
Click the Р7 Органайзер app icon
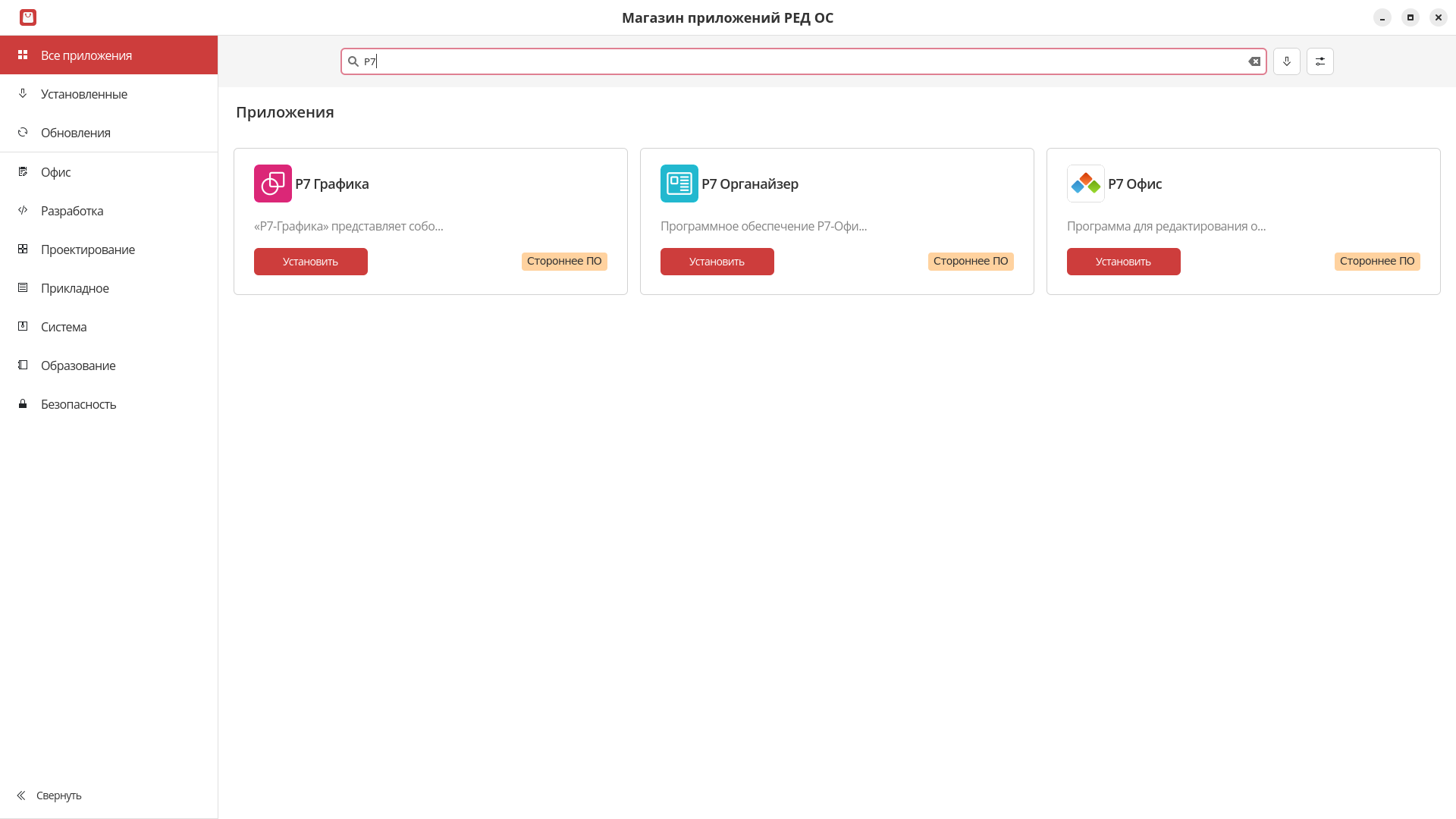tap(679, 184)
